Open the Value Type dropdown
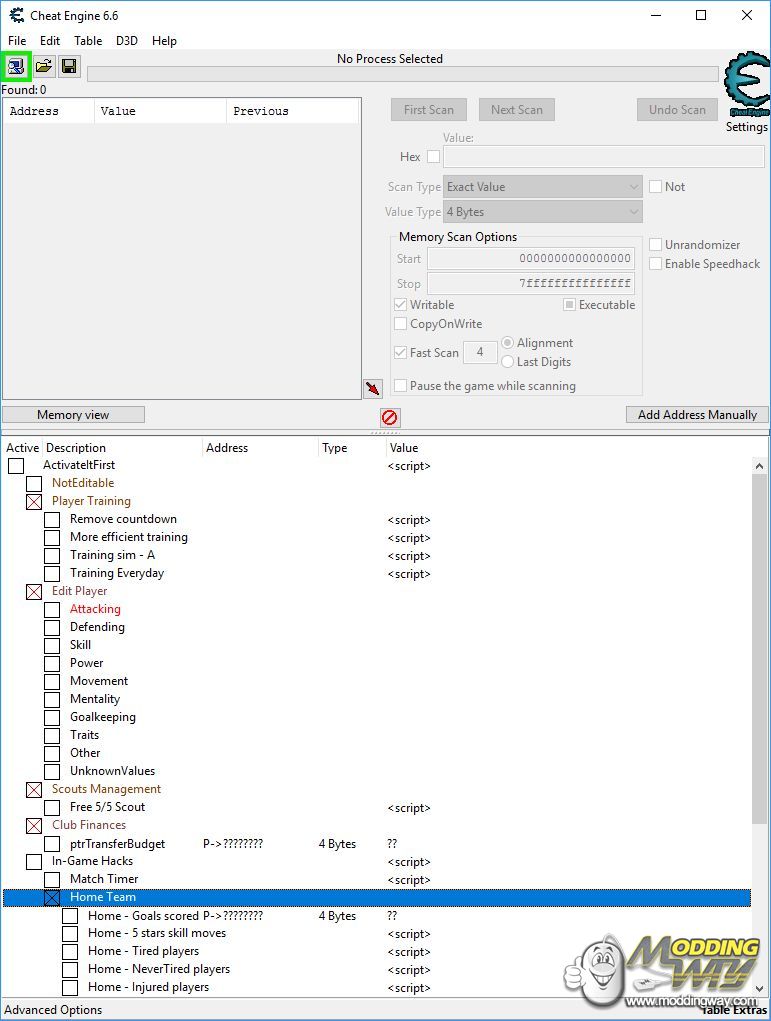Image resolution: width=771 pixels, height=1021 pixels. pos(542,212)
